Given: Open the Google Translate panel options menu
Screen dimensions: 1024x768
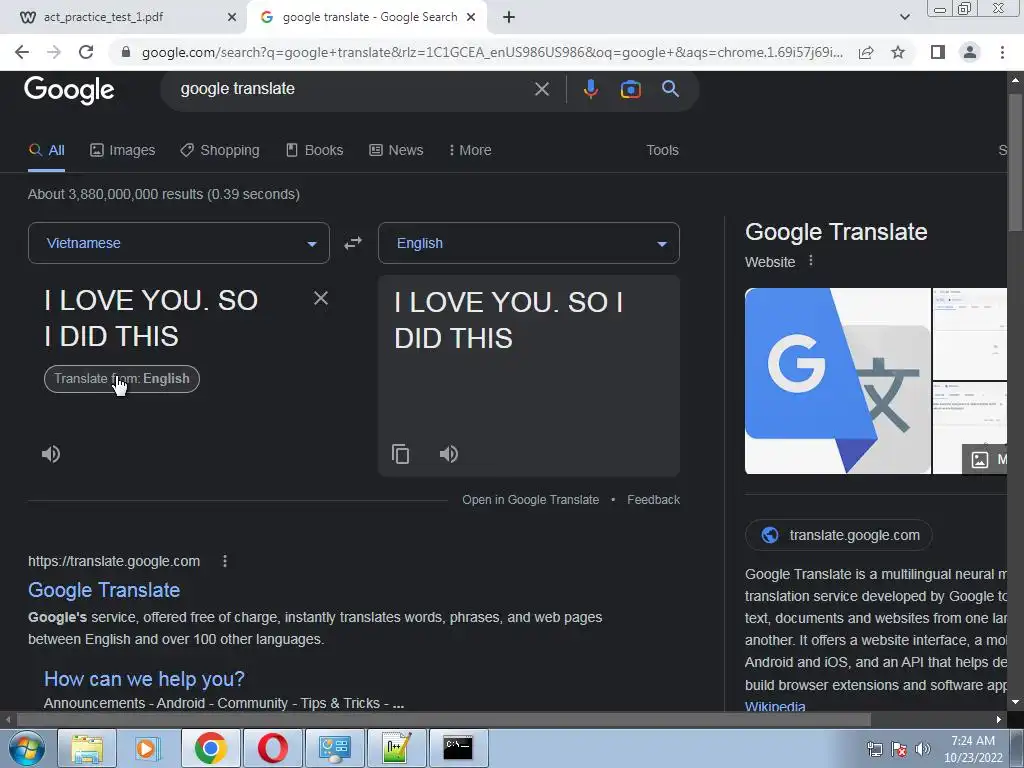Looking at the screenshot, I should click(x=810, y=261).
